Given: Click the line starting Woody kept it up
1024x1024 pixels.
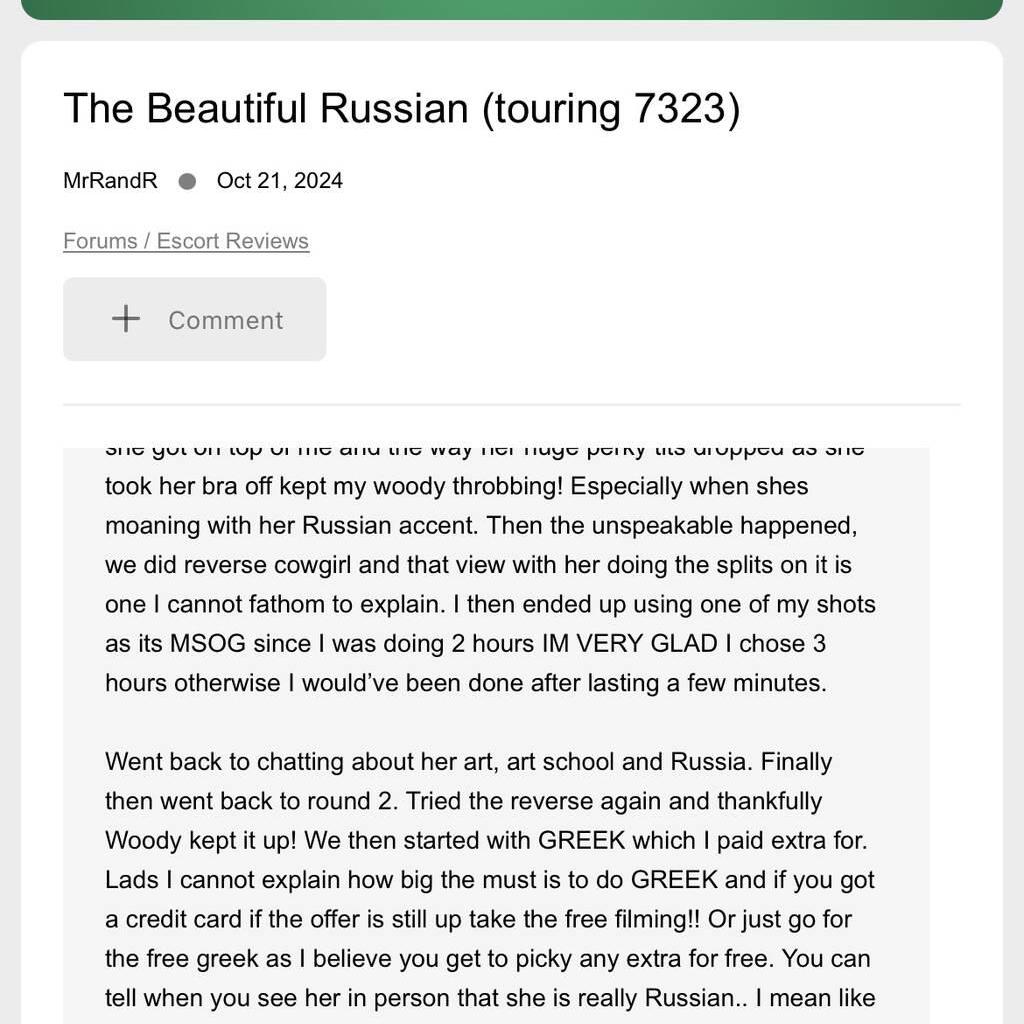Looking at the screenshot, I should 486,840.
